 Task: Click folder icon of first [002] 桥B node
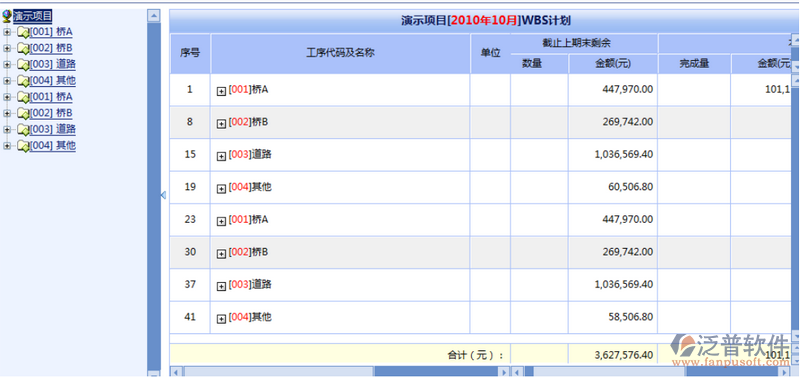pos(23,49)
